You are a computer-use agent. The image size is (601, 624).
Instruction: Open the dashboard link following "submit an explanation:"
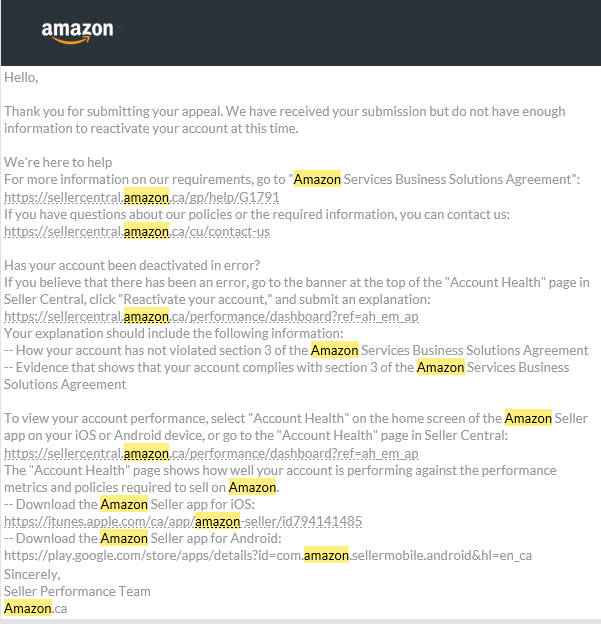click(x=211, y=316)
